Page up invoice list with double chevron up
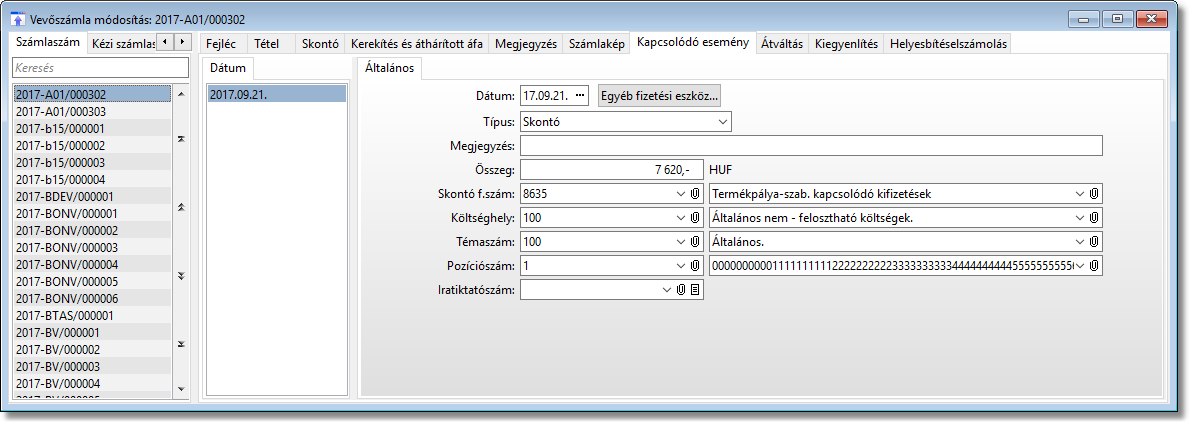The height and width of the screenshot is (424, 1190). pos(181,207)
